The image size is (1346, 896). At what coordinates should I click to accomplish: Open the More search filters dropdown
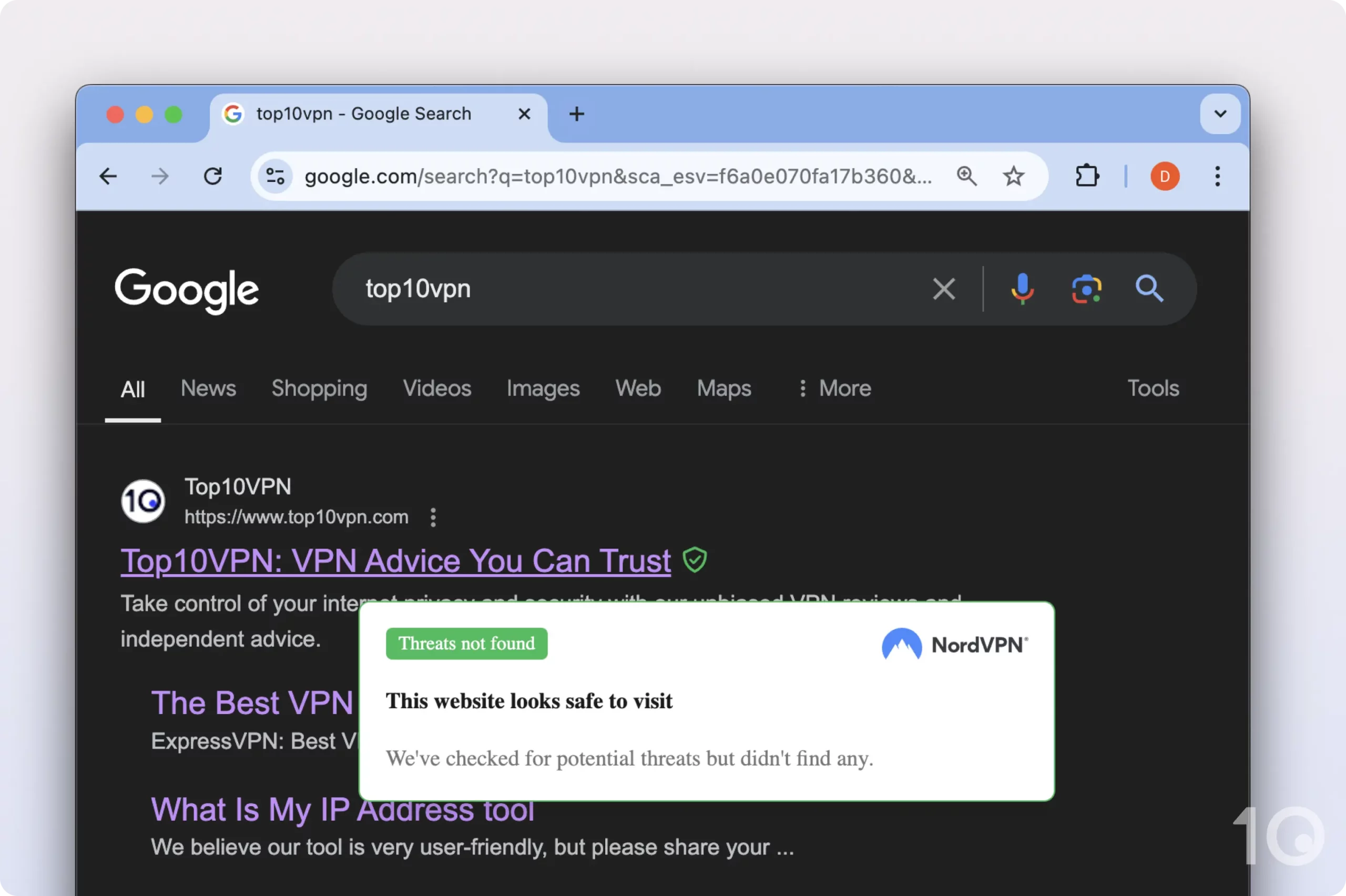coord(835,389)
